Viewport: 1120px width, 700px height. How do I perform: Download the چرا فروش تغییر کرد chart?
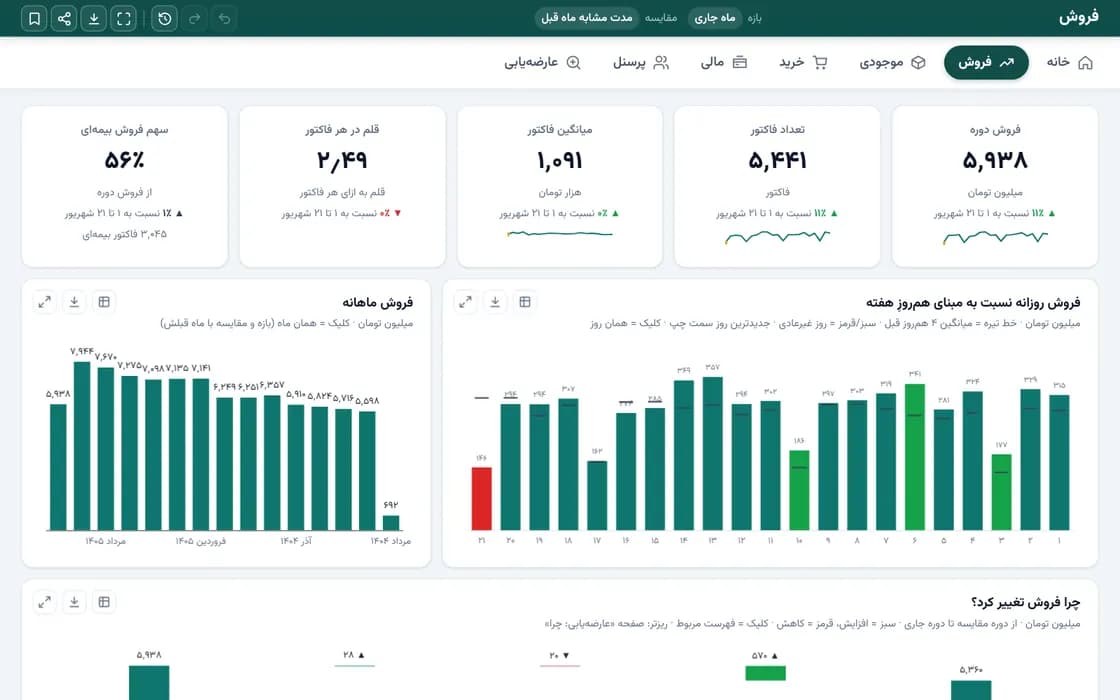[74, 602]
